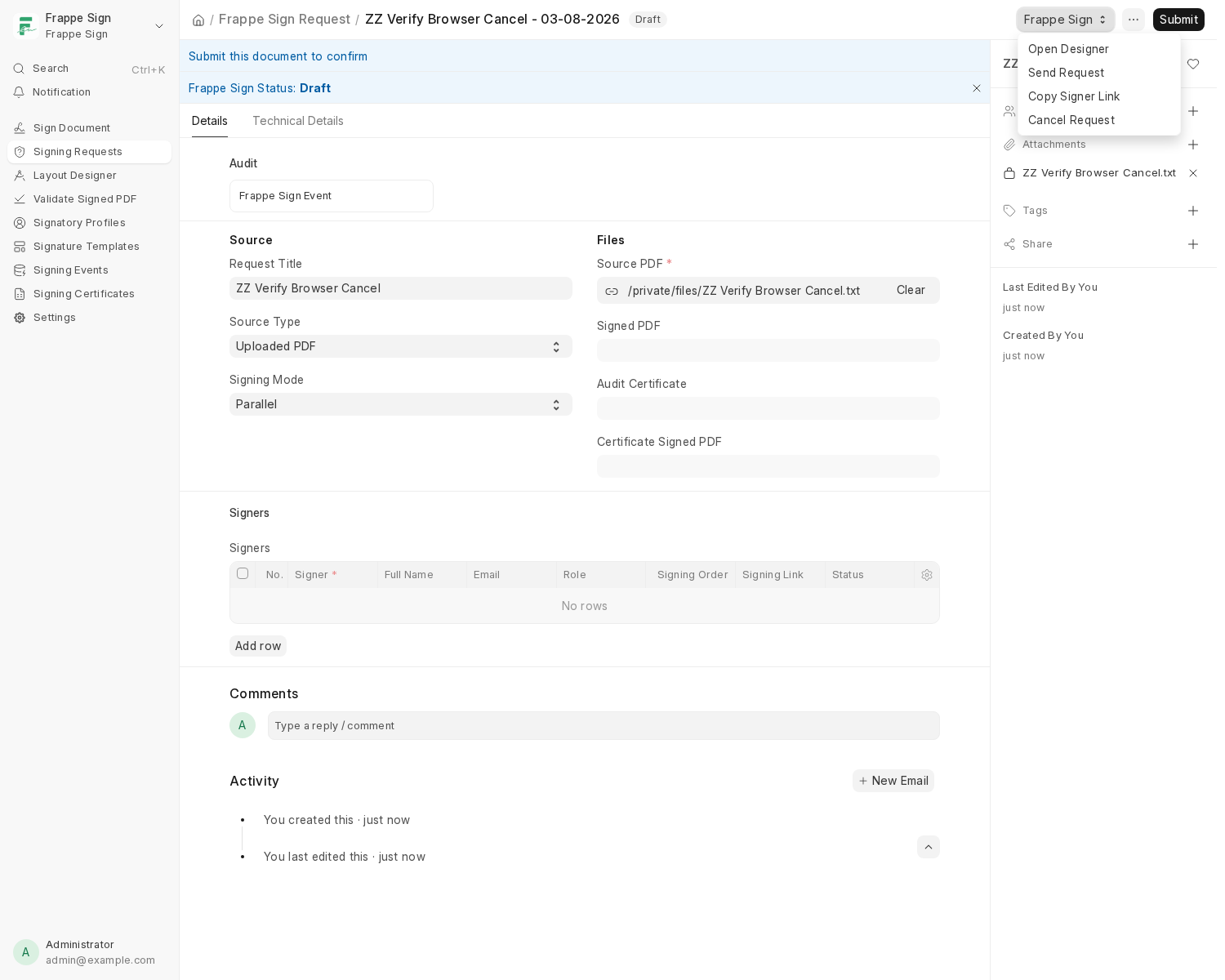Click the Share label in right panel
This screenshot has height=980, width=1225.
(x=1037, y=244)
